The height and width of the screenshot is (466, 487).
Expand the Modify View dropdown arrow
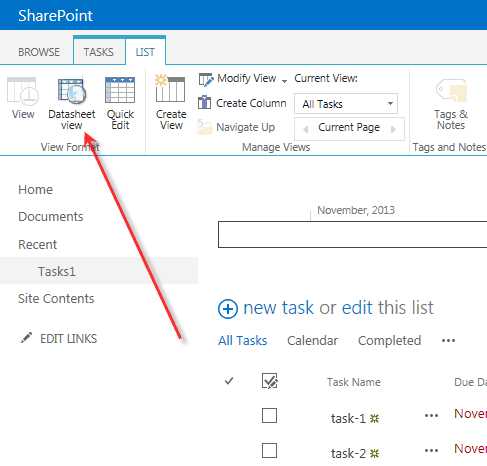pyautogui.click(x=284, y=81)
